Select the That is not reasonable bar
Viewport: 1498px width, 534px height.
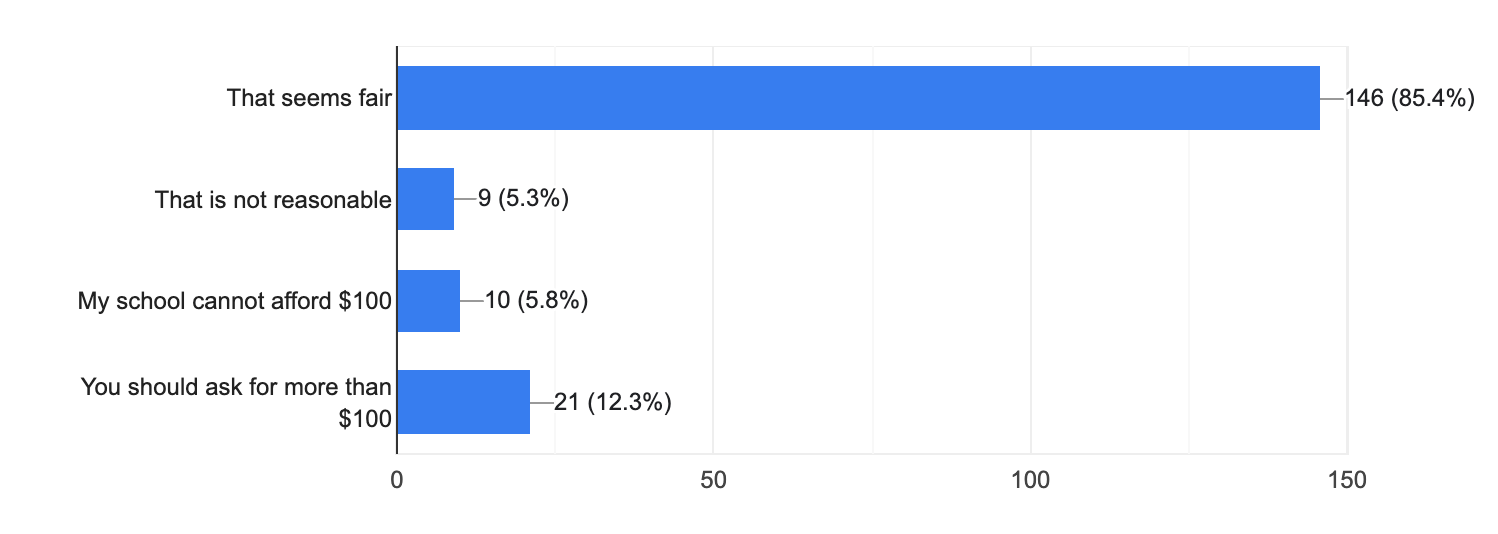point(426,199)
